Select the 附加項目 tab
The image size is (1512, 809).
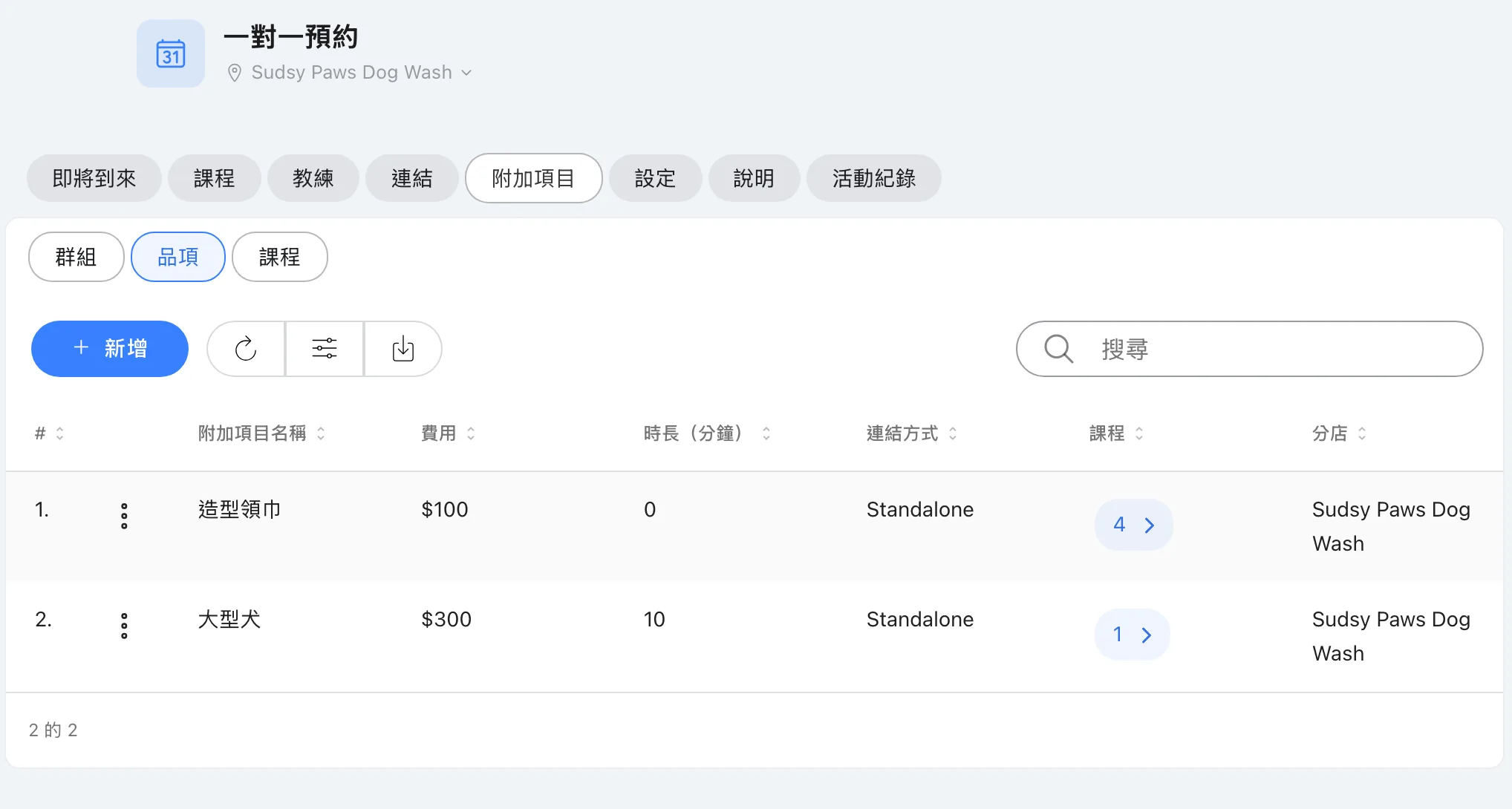pos(533,178)
